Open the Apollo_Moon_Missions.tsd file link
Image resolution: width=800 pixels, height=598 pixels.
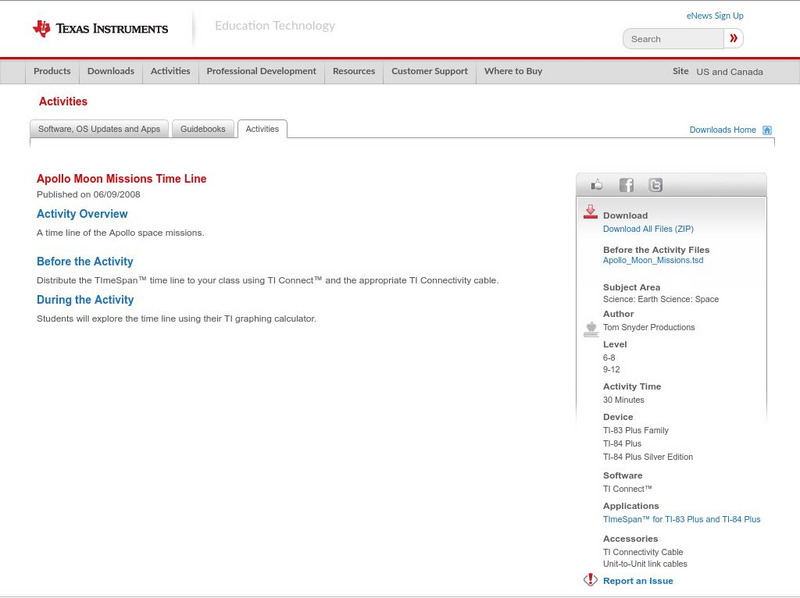[x=653, y=260]
